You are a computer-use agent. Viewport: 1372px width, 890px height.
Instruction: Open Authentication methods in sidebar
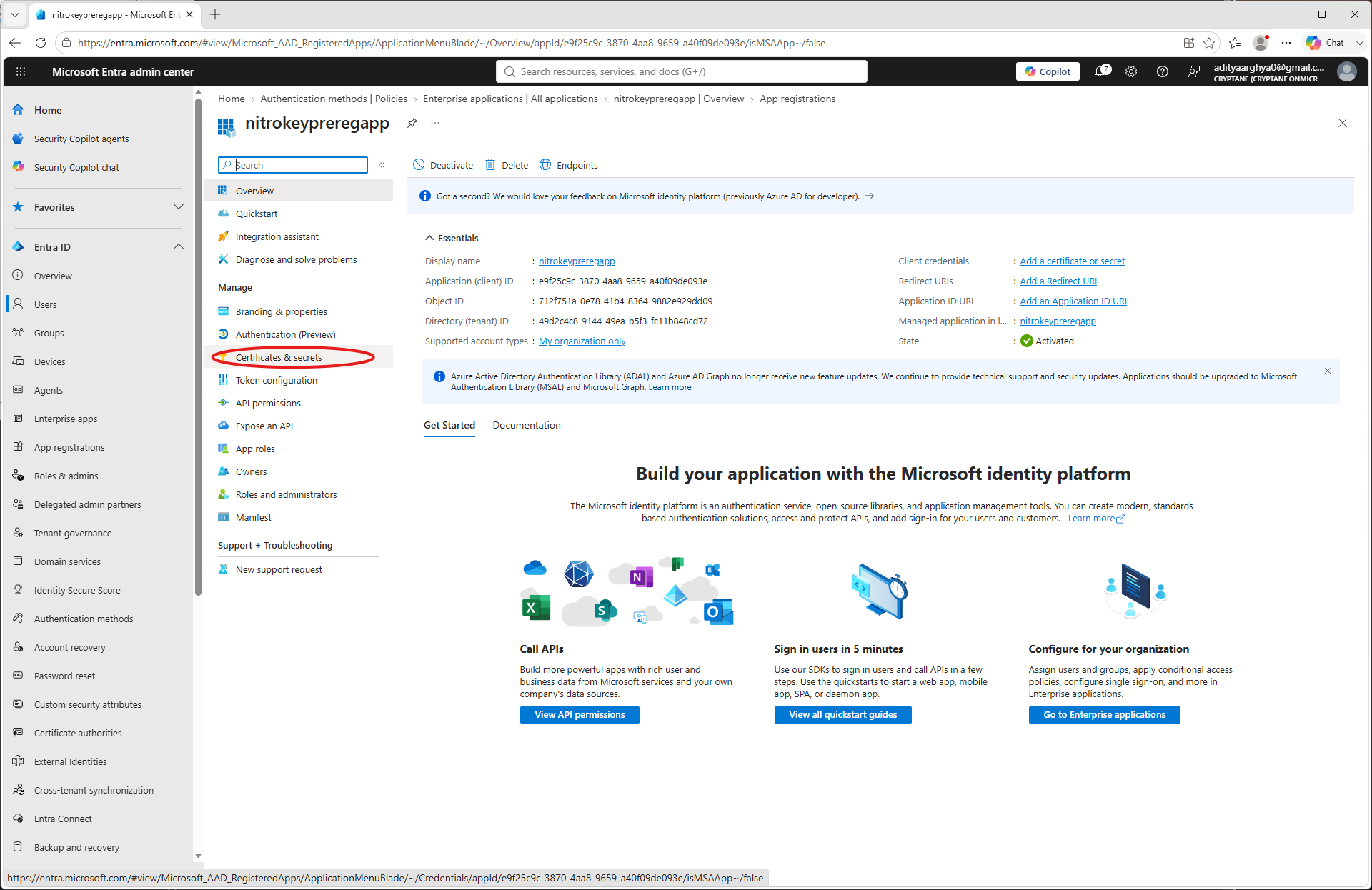97,619
